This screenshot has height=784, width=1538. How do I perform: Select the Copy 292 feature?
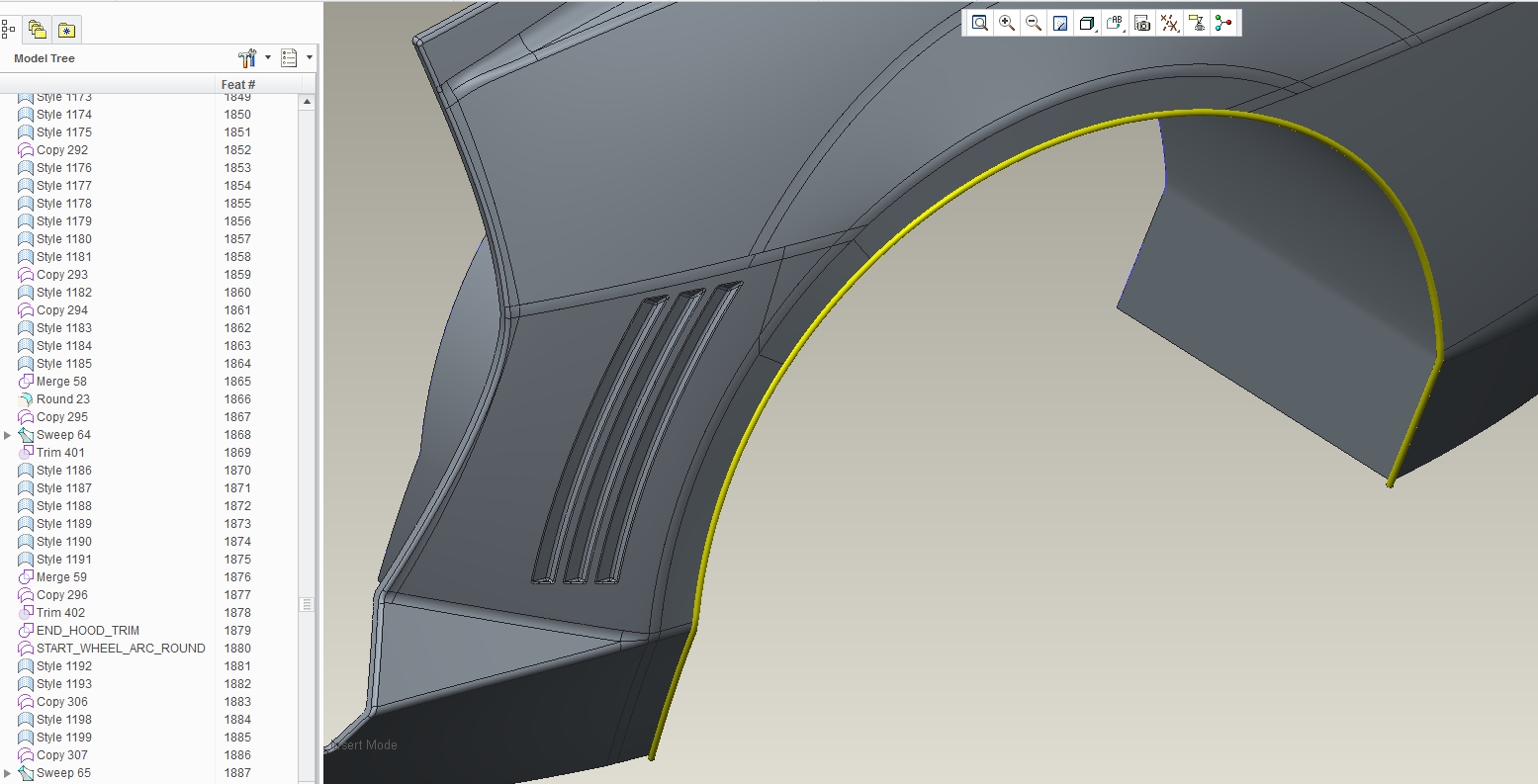coord(62,150)
